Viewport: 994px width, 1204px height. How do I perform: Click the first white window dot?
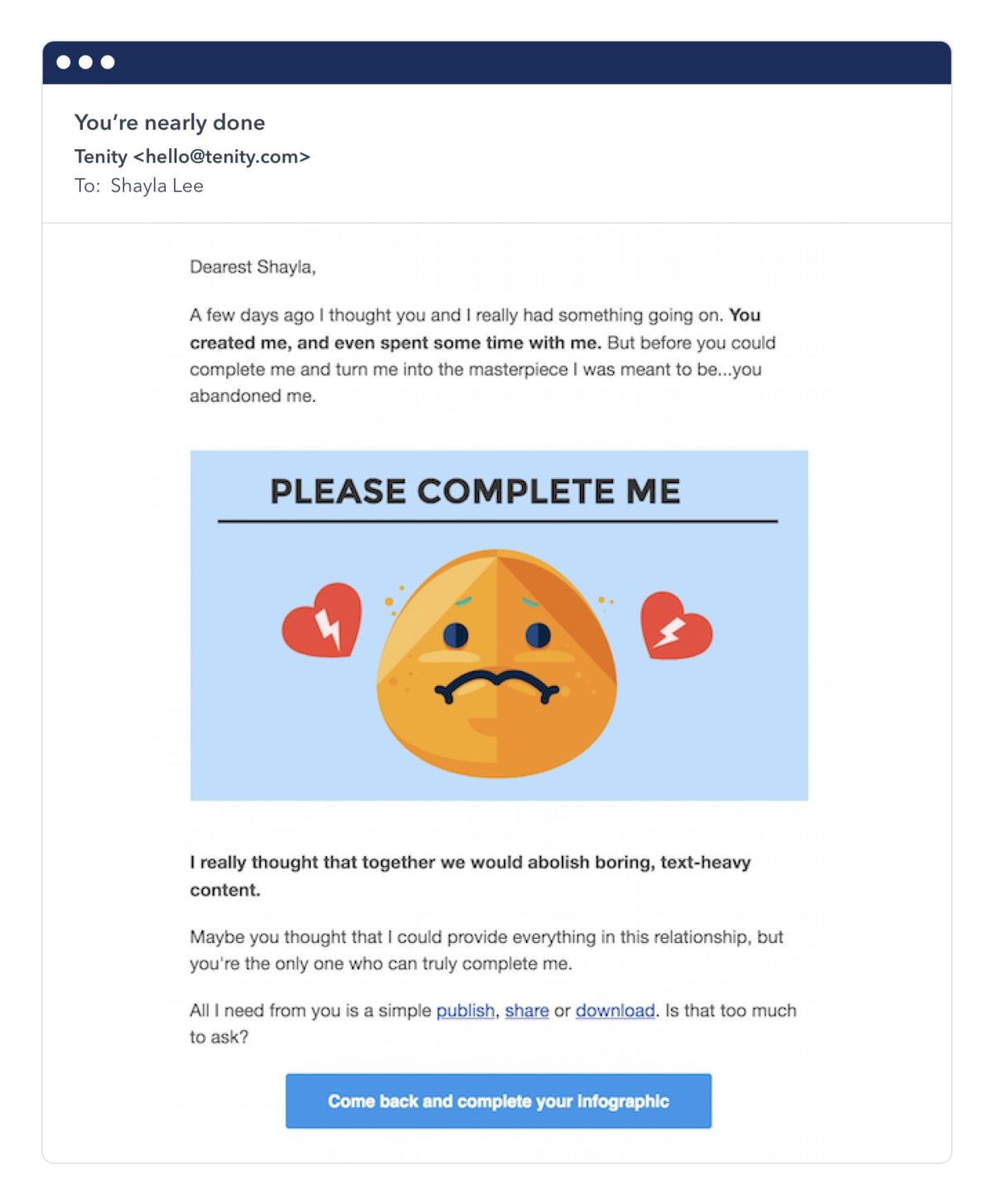tap(63, 62)
